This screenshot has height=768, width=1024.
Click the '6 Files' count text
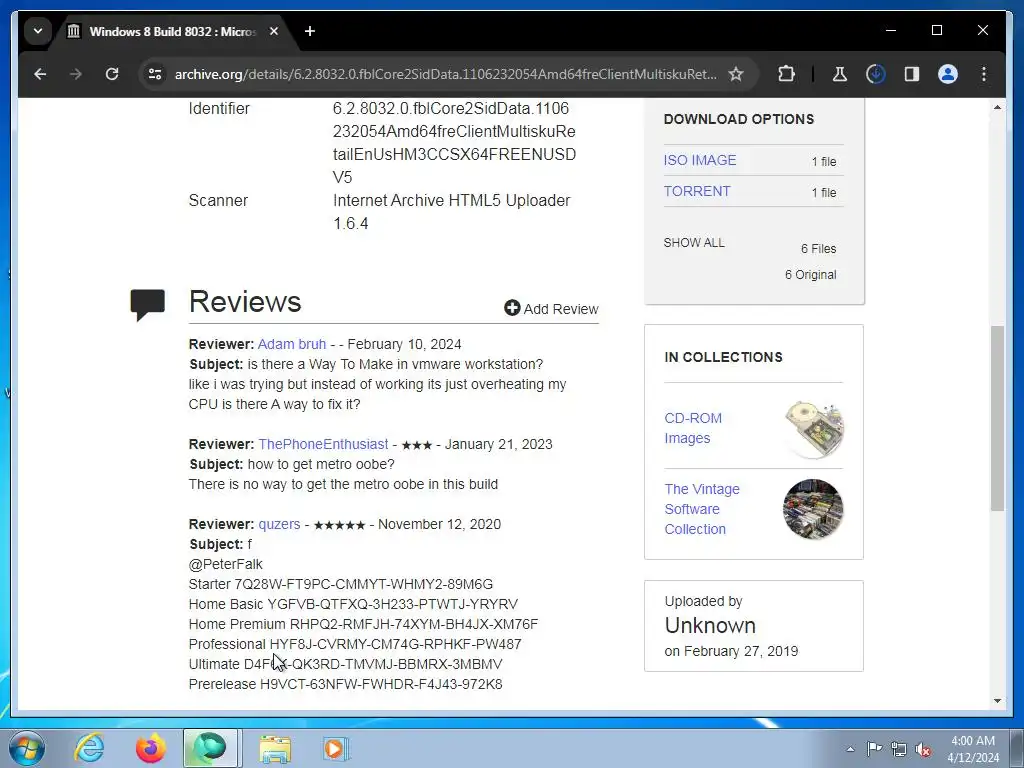coord(818,249)
